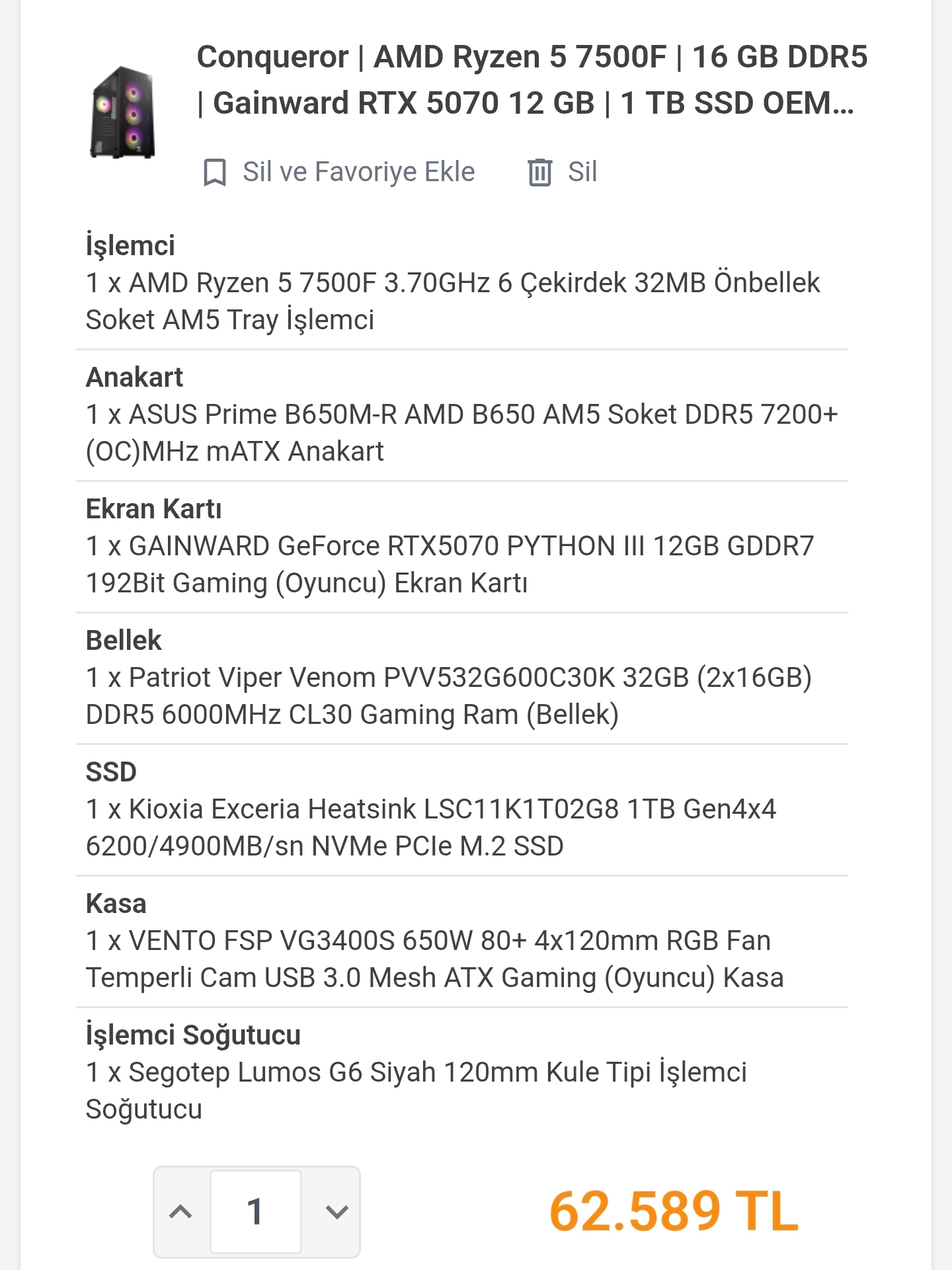The image size is (952, 1270).
Task: Click the İşlemci Soğutucu section heading
Action: coord(193,1035)
